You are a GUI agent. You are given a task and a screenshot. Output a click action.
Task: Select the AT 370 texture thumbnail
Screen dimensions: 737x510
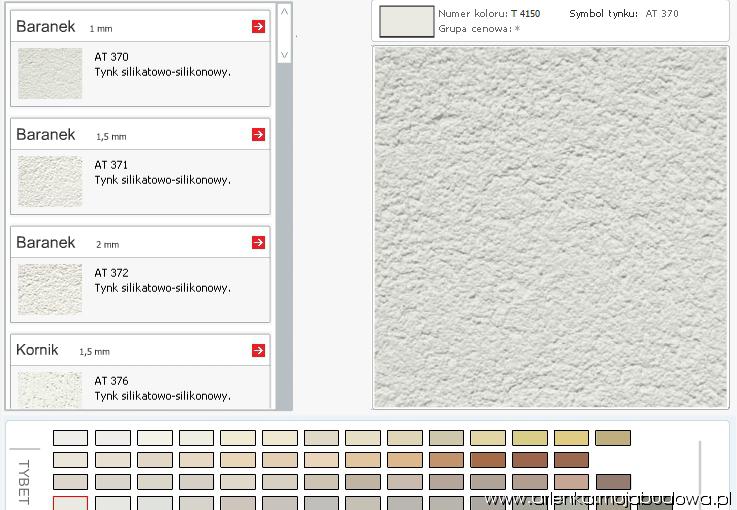[50, 73]
